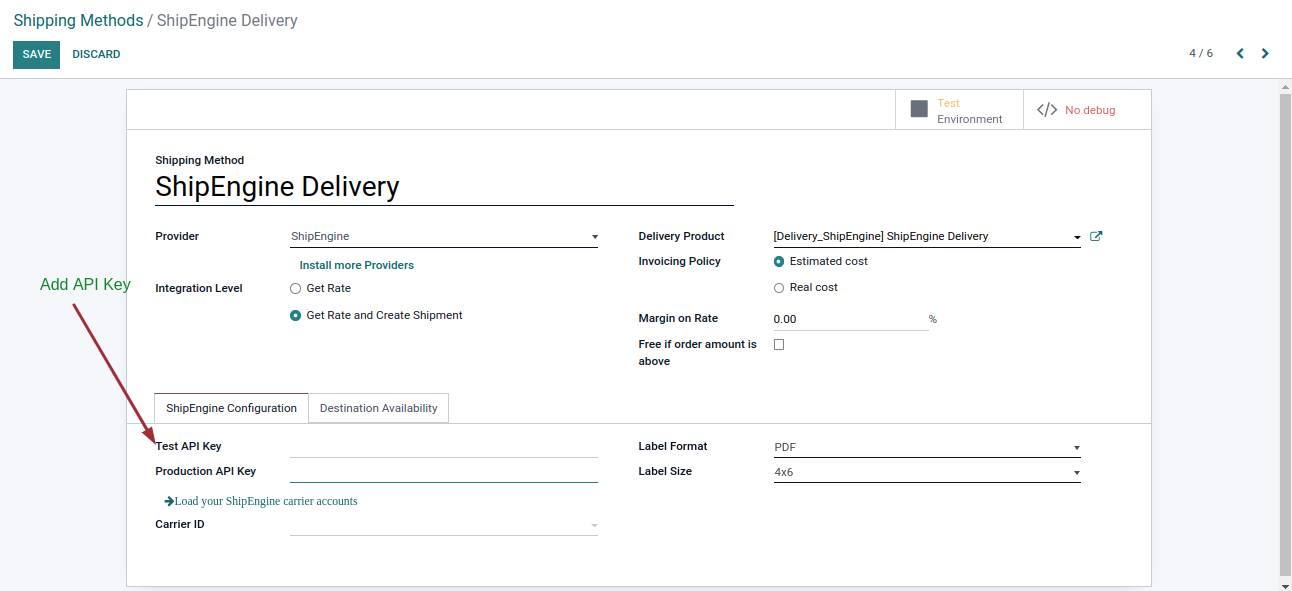
Task: Click the scrollbar down arrow
Action: point(1286,585)
